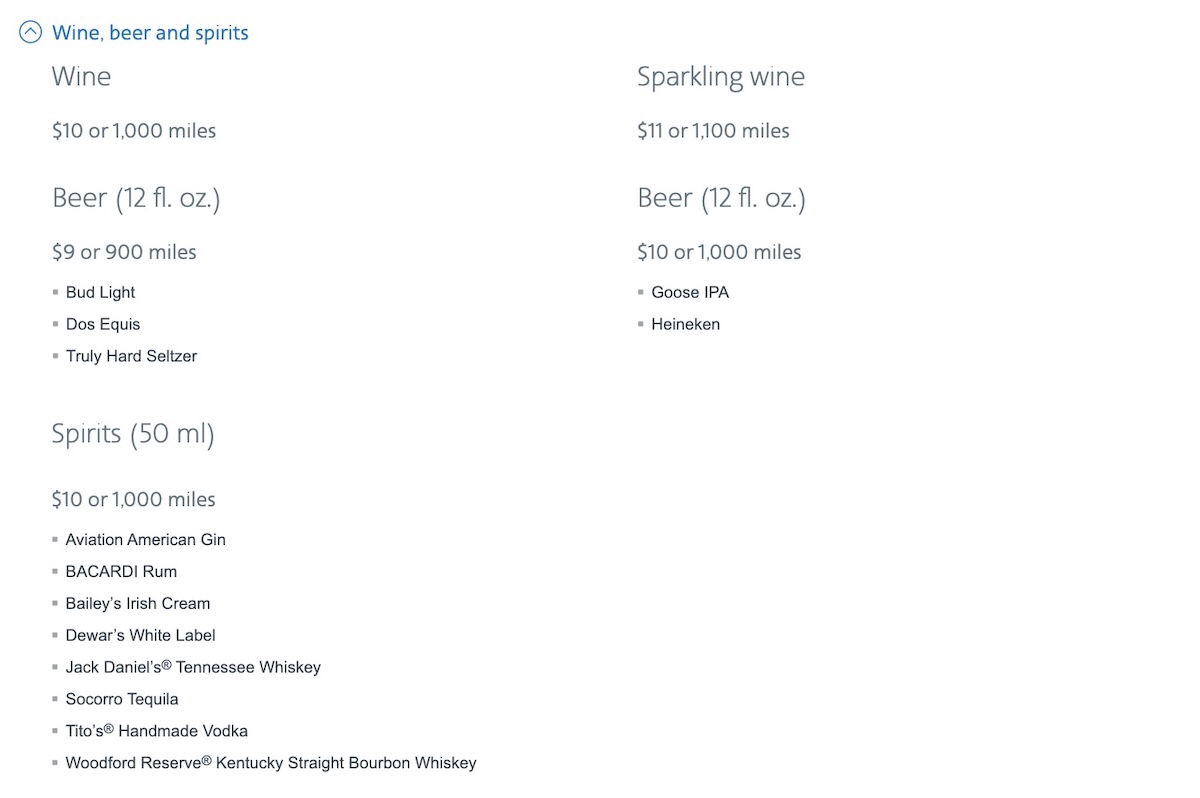Click the Truly Hard Seltzer item
The height and width of the screenshot is (798, 1200).
[x=131, y=356]
